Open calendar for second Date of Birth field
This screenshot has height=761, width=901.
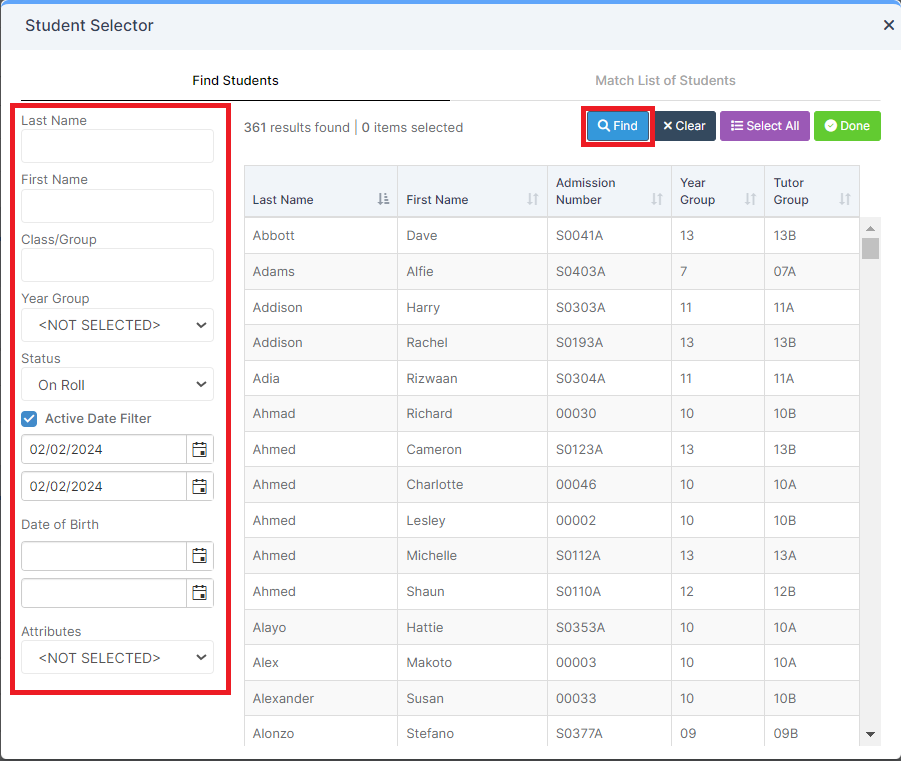point(199,593)
